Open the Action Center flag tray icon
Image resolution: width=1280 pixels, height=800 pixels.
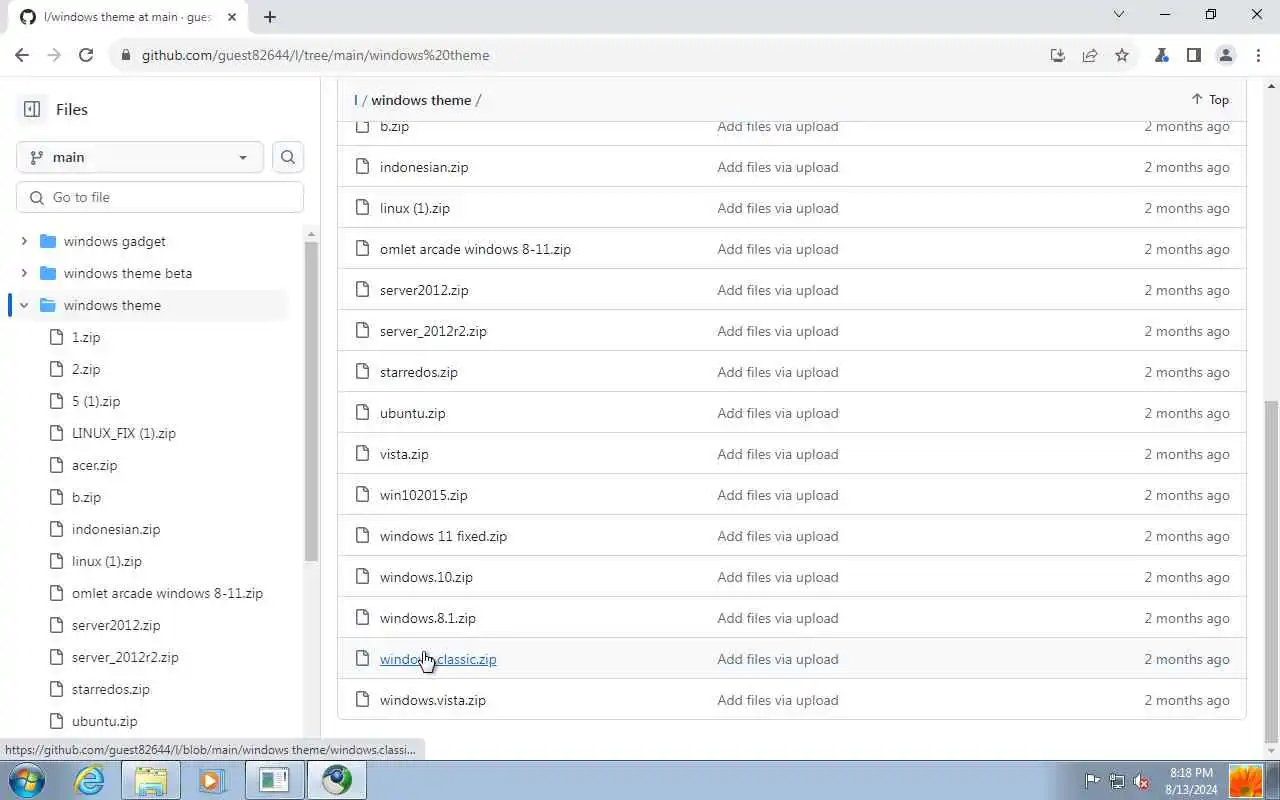point(1092,781)
